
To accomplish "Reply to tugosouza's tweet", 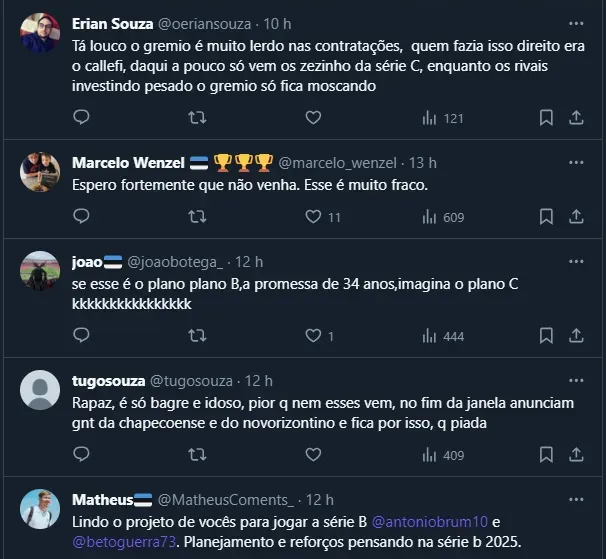I will [x=82, y=455].
